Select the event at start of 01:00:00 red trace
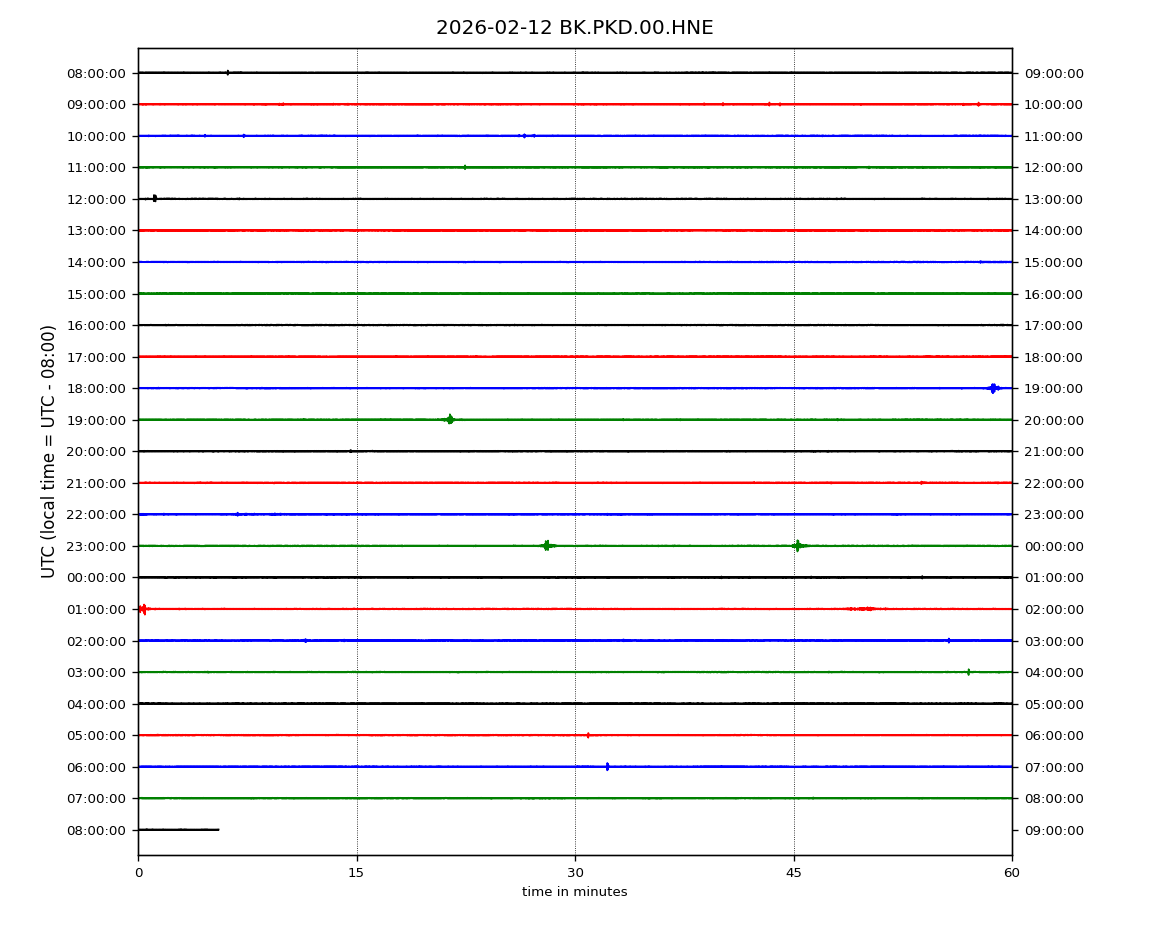Image resolution: width=1150 pixels, height=950 pixels. [143, 608]
